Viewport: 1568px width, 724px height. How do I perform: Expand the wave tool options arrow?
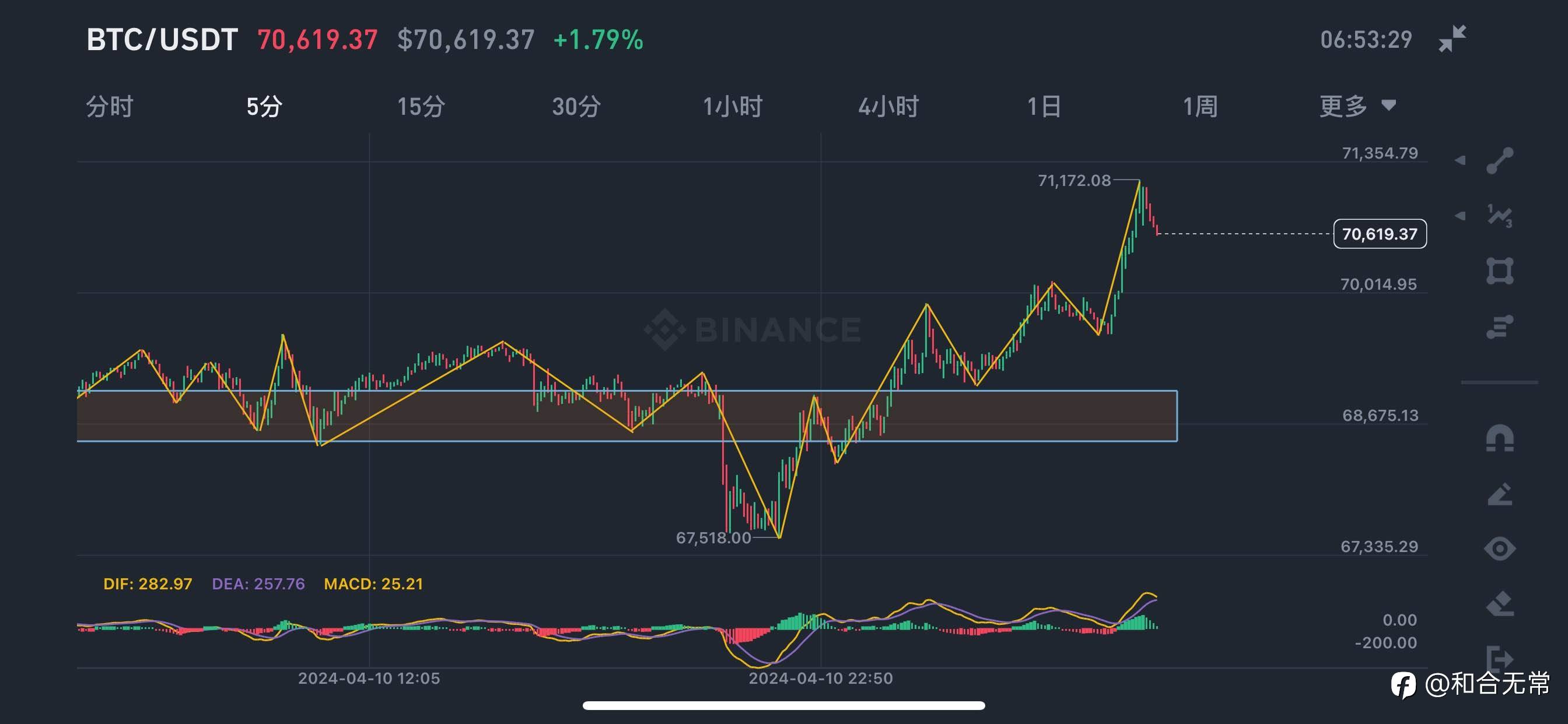pos(1460,216)
